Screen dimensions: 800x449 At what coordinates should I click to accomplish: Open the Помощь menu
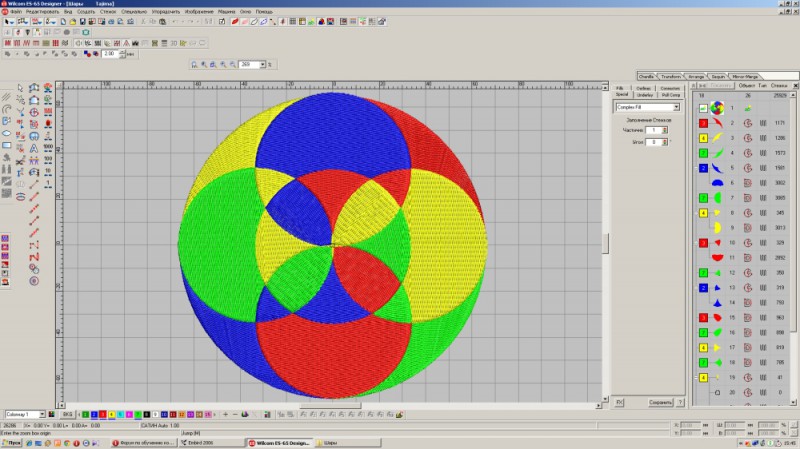point(264,11)
